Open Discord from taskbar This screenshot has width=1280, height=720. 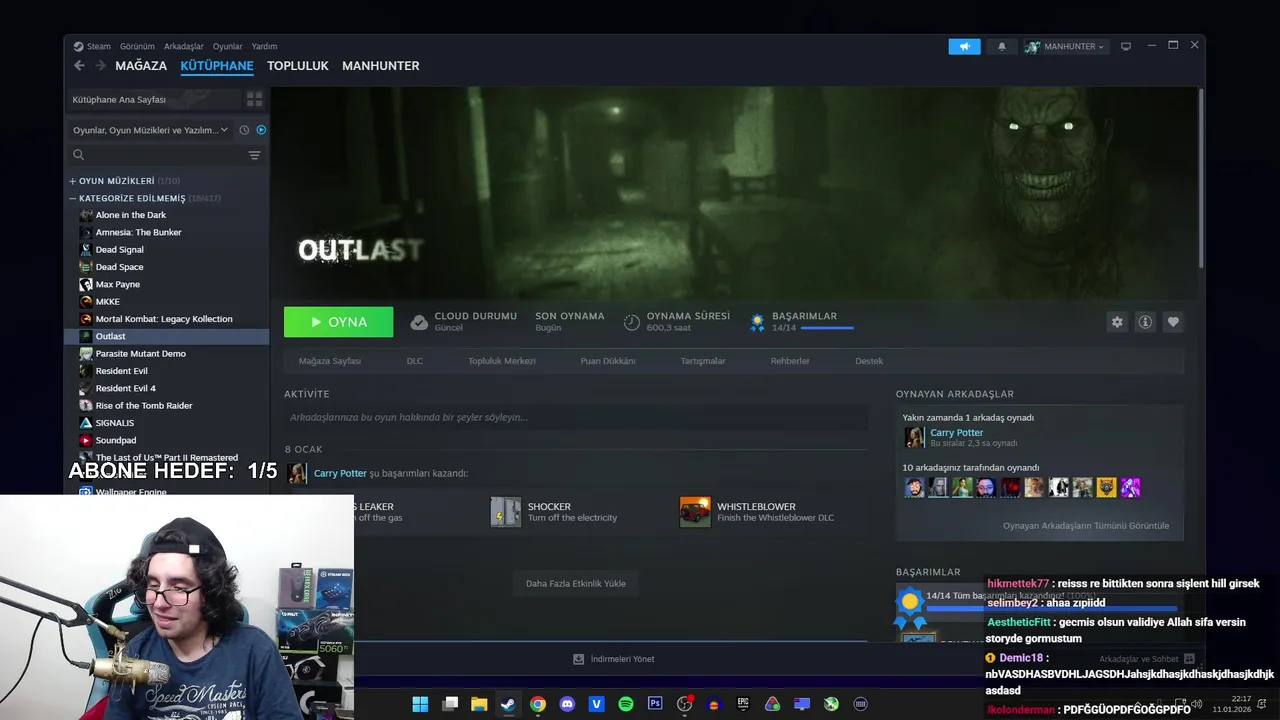click(567, 704)
